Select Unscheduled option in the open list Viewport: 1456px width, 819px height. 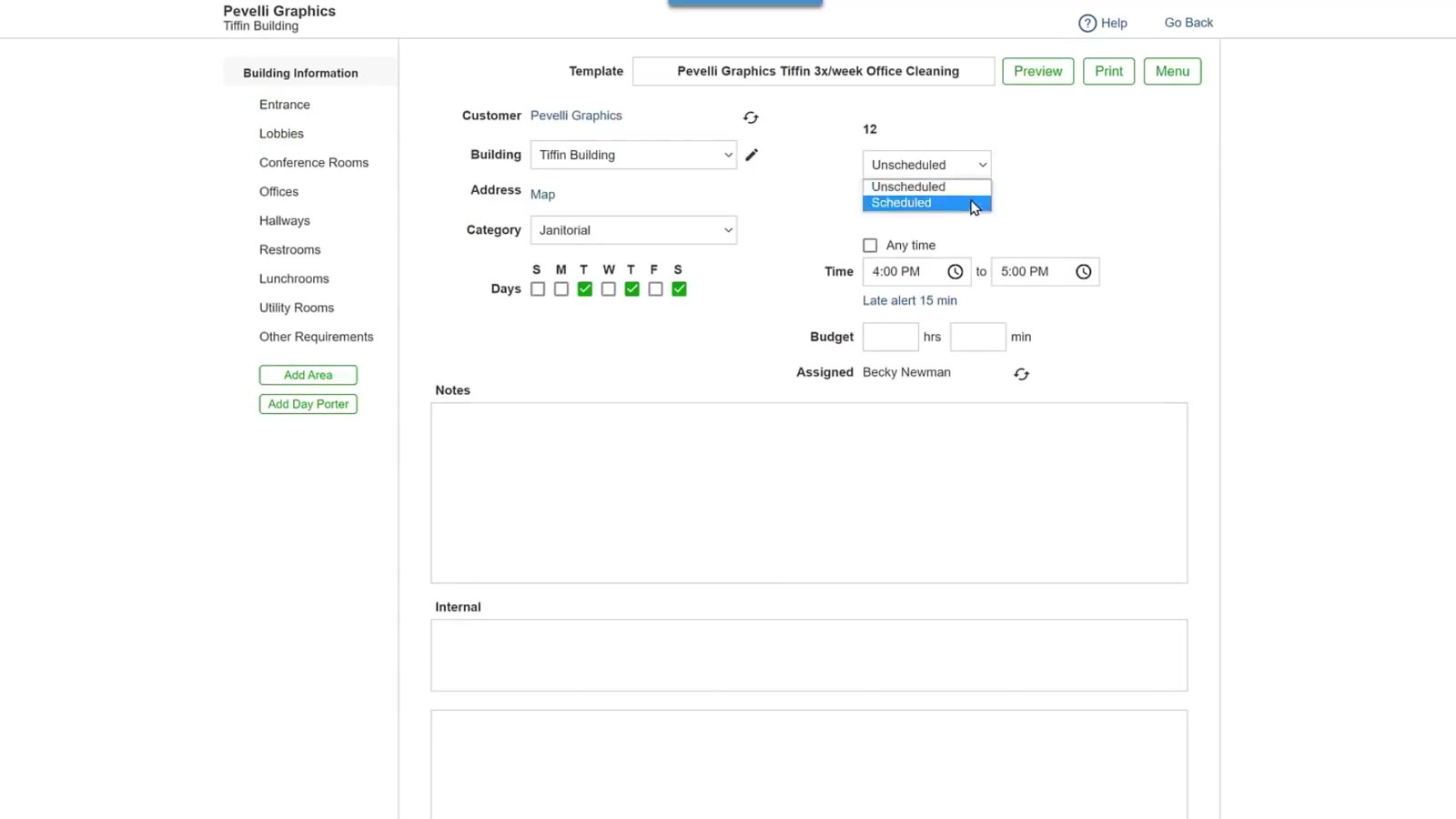pos(926,187)
